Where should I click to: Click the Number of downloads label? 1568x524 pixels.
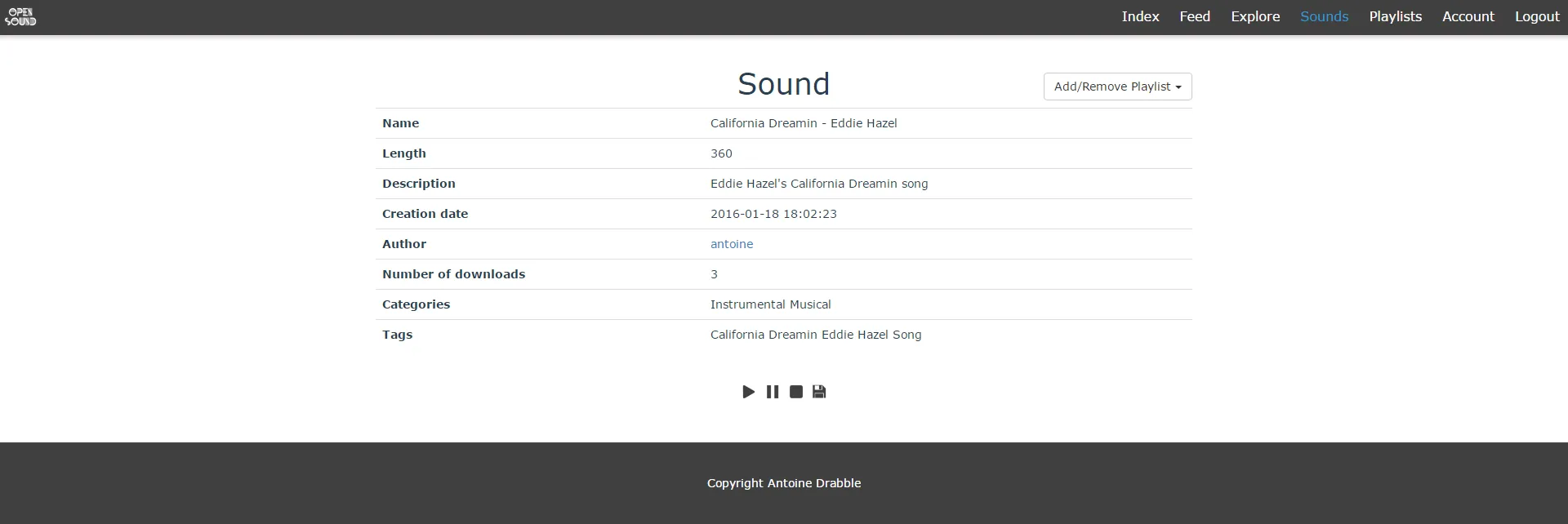click(x=453, y=274)
